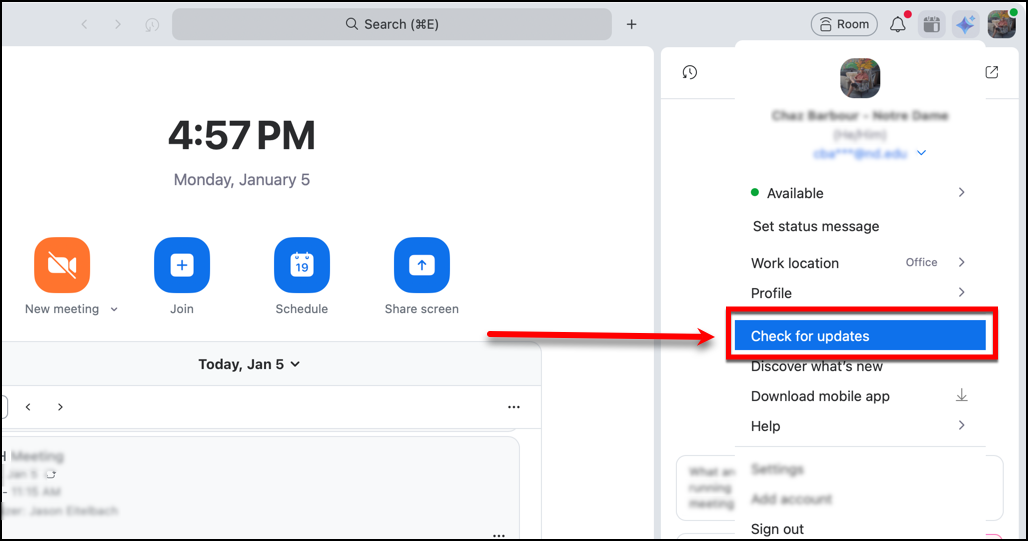Click the calendar icon in top bar
The height and width of the screenshot is (541, 1028).
pyautogui.click(x=931, y=25)
